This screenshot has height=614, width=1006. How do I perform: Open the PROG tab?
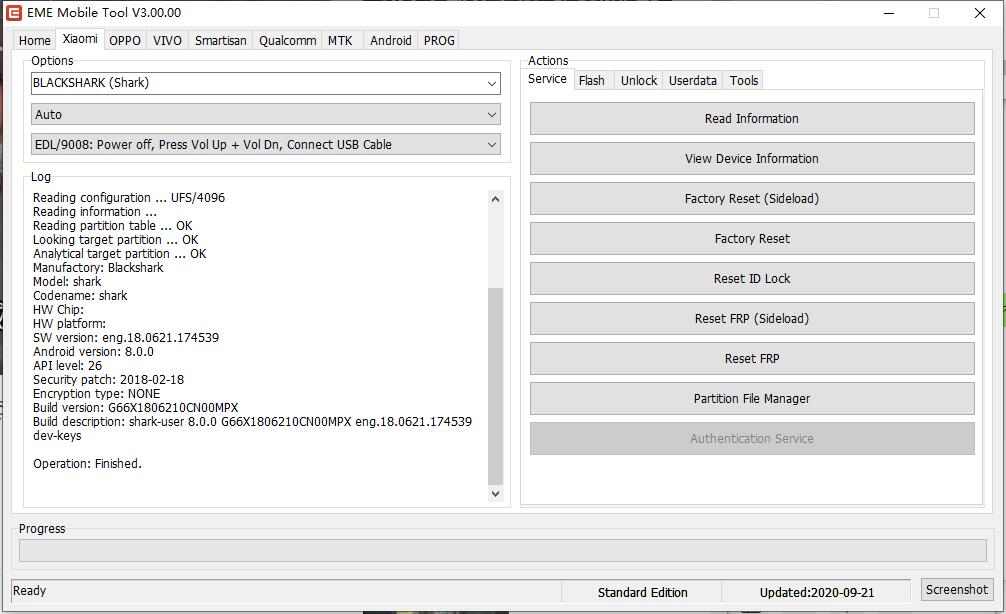click(439, 40)
